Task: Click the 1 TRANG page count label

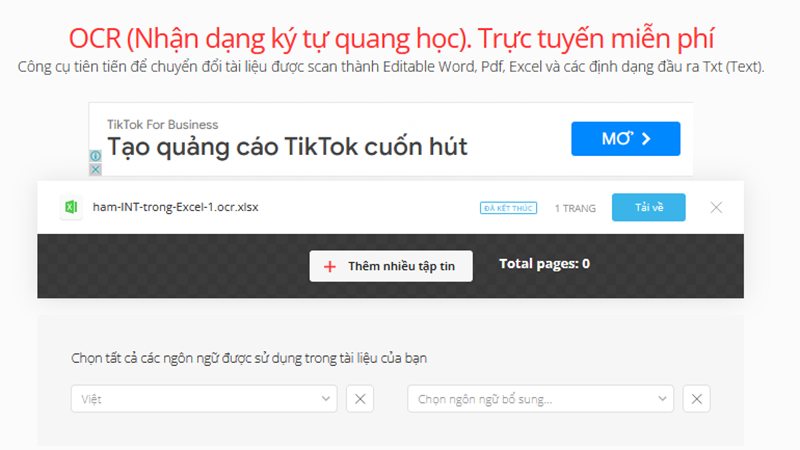Action: pyautogui.click(x=575, y=208)
